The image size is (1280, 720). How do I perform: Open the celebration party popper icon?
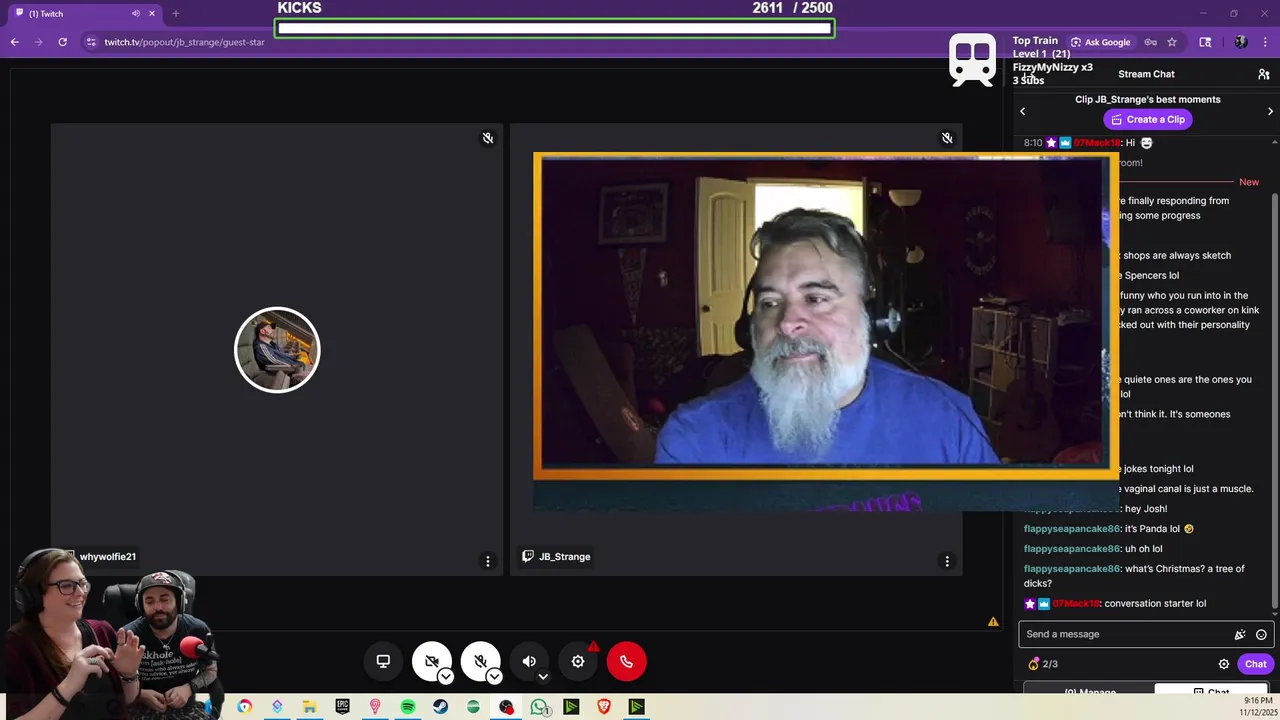1240,634
